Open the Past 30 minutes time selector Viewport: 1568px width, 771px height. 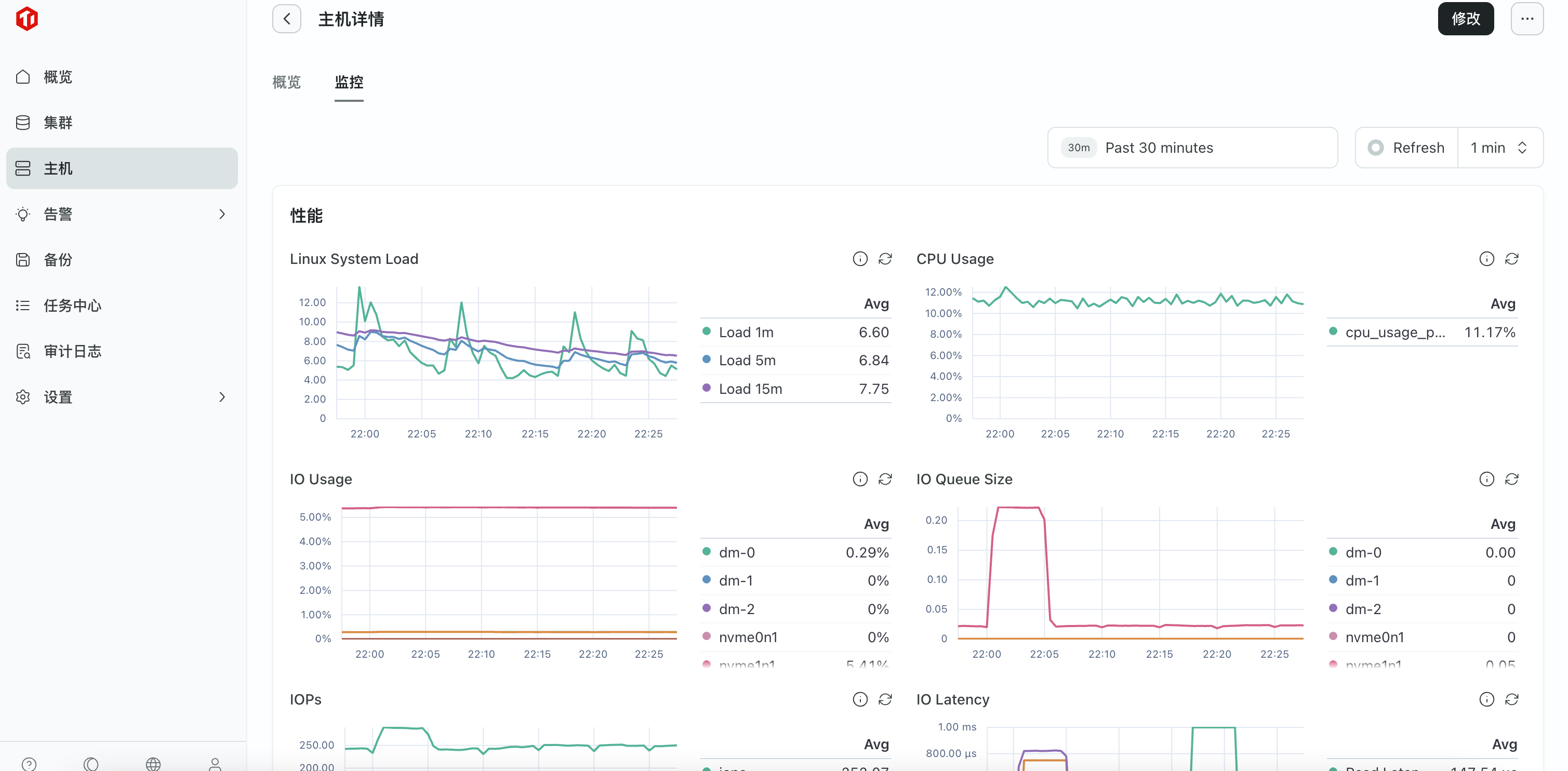[1192, 147]
